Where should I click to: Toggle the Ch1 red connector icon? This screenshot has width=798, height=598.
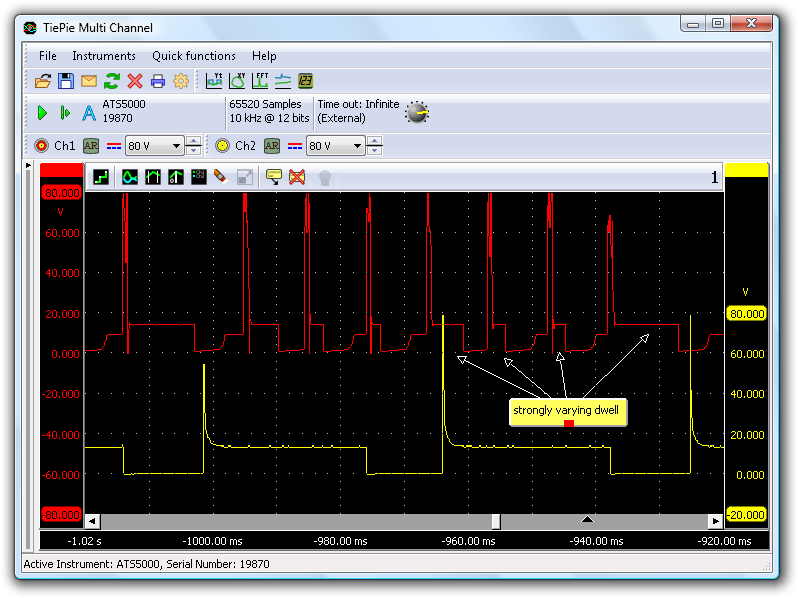pyautogui.click(x=41, y=146)
